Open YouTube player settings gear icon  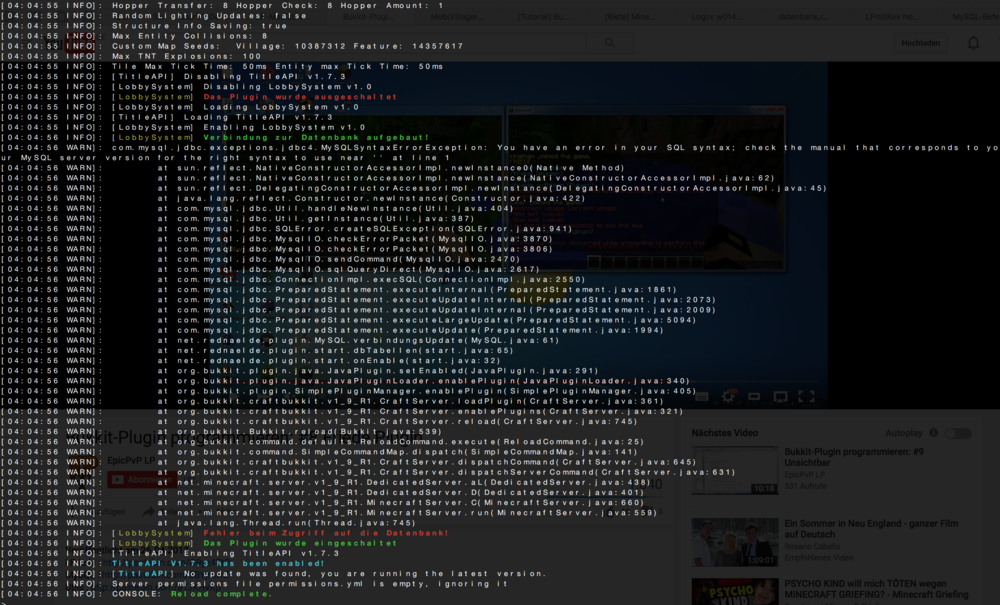[728, 397]
